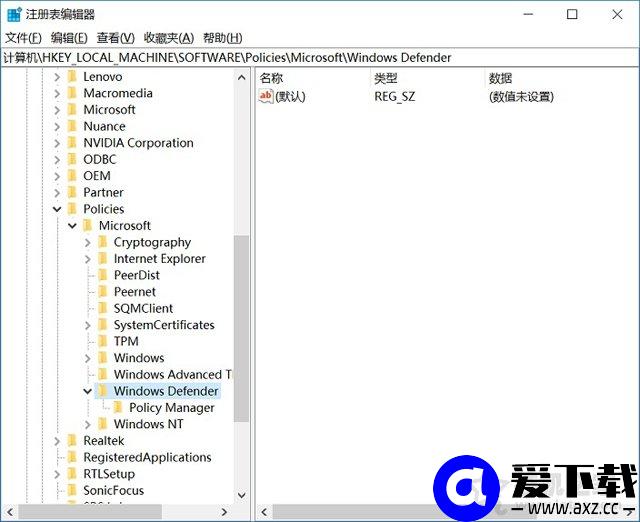
Task: Sort by the 数据 column header
Action: 500,78
